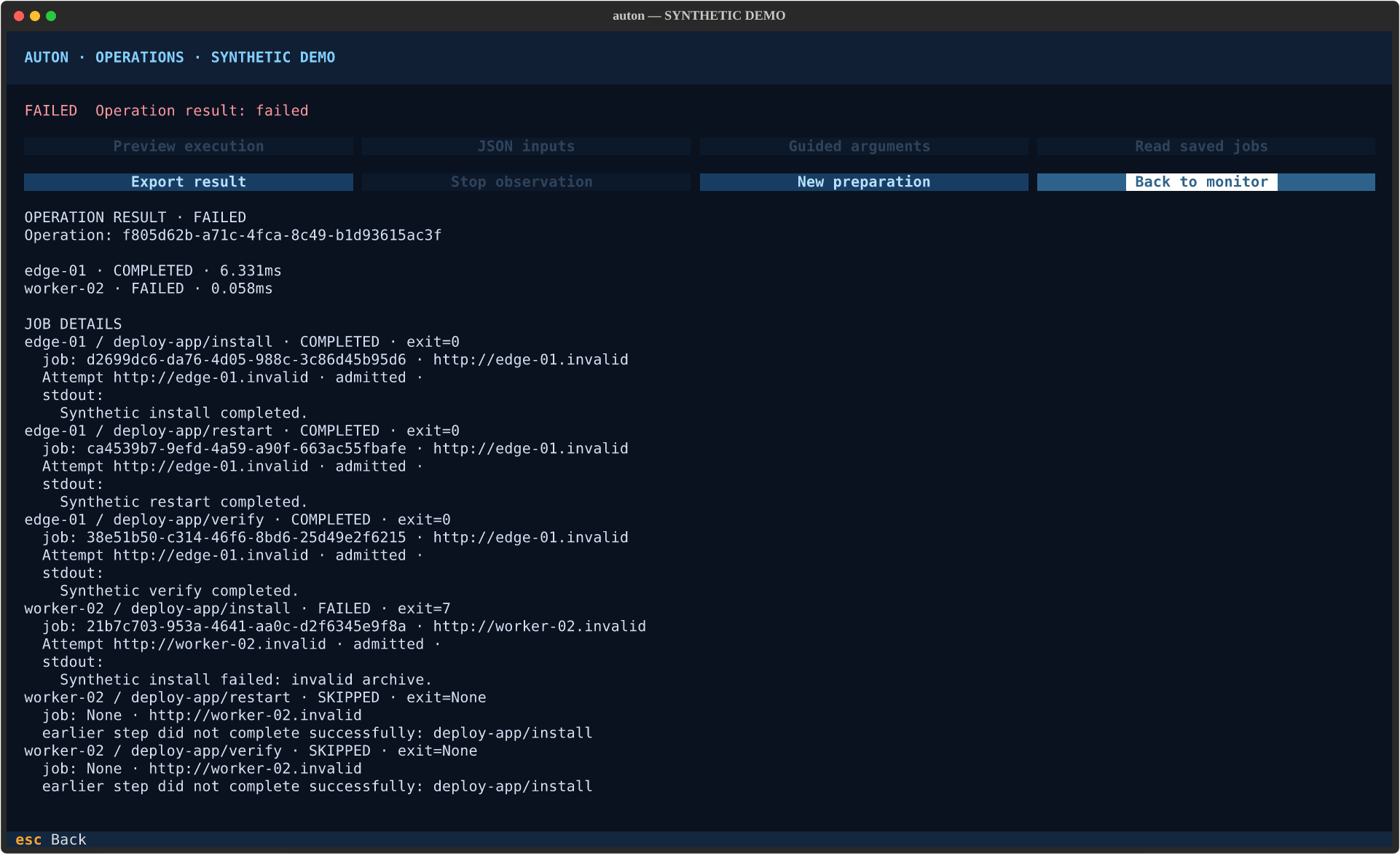Select 'Synthetic install completed.' output

184,413
